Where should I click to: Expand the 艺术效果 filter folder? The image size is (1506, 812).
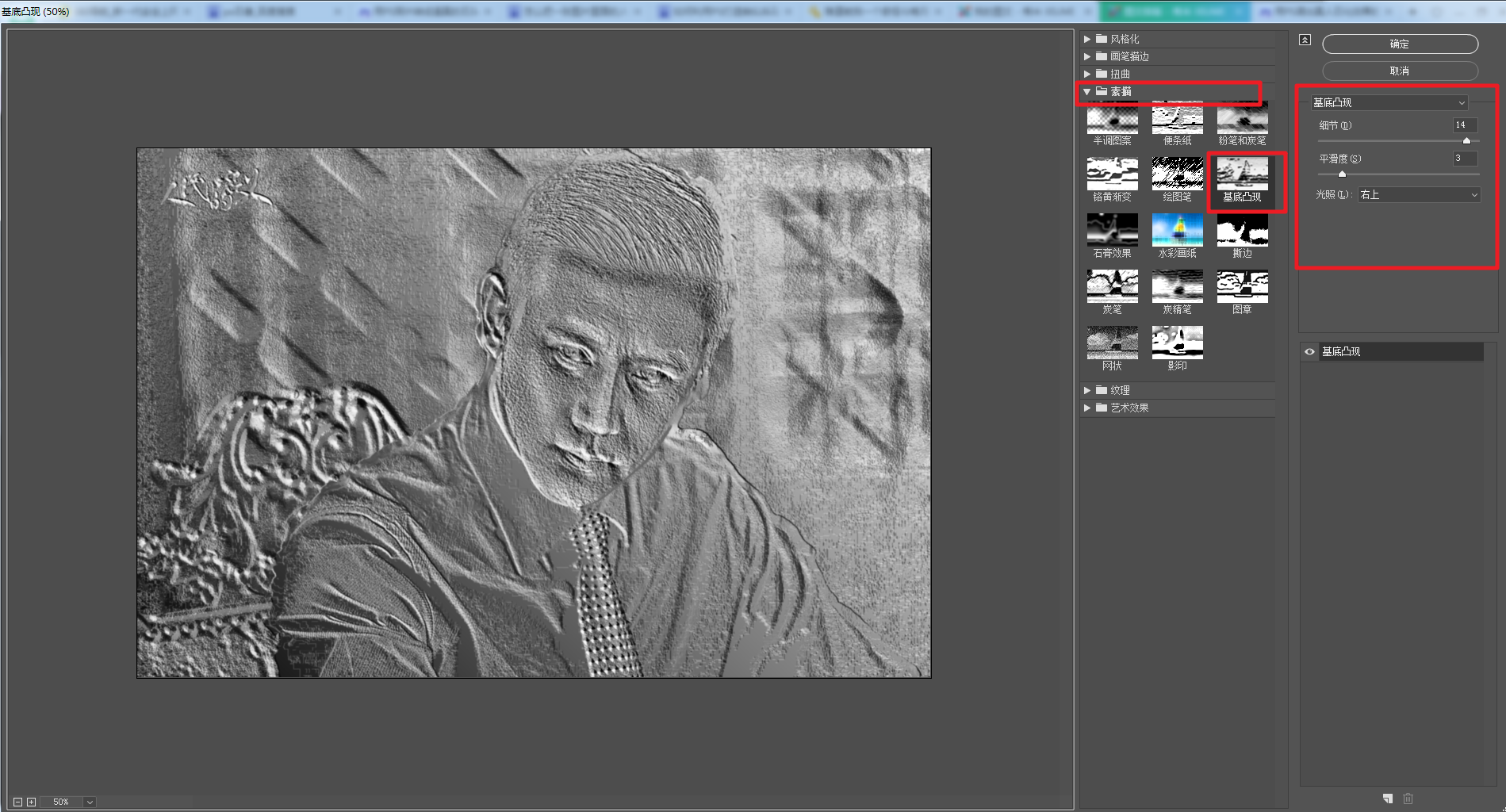point(1087,408)
